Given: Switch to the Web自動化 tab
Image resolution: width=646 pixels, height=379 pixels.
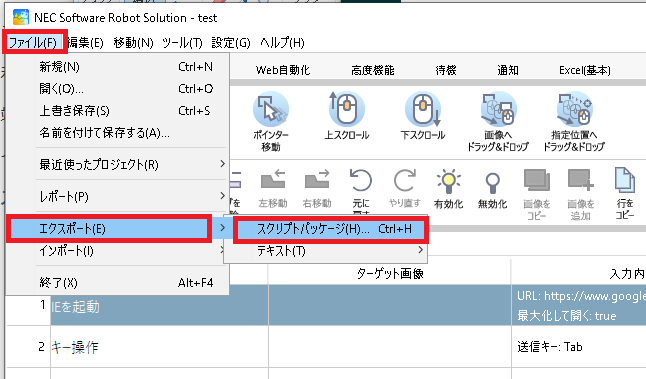Looking at the screenshot, I should click(x=283, y=70).
